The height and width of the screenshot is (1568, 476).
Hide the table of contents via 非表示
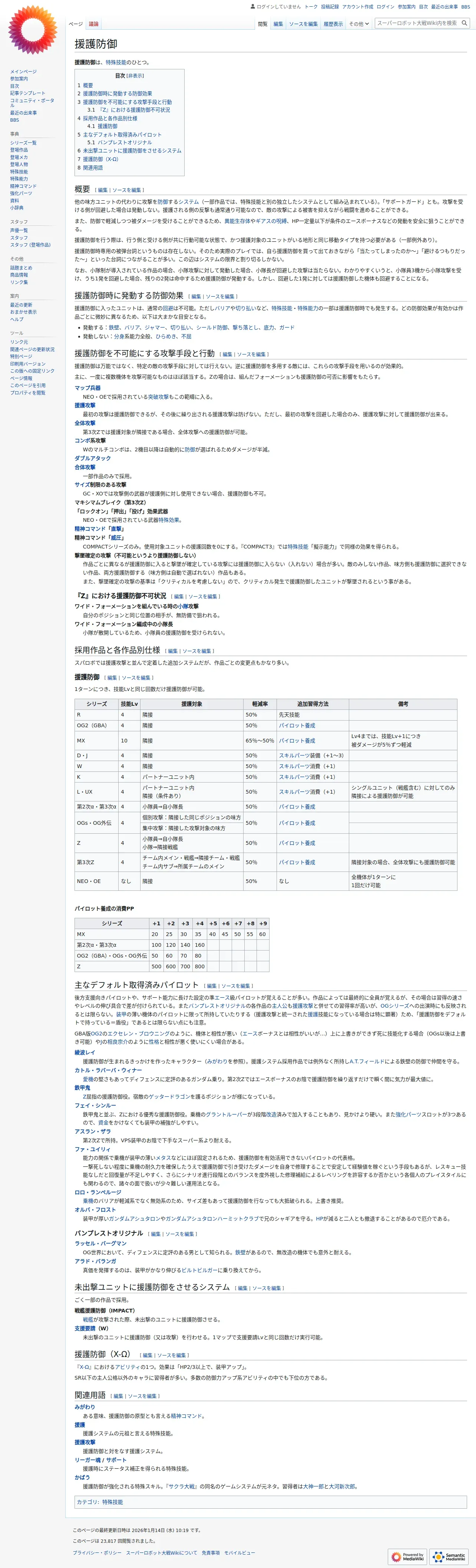click(x=135, y=76)
